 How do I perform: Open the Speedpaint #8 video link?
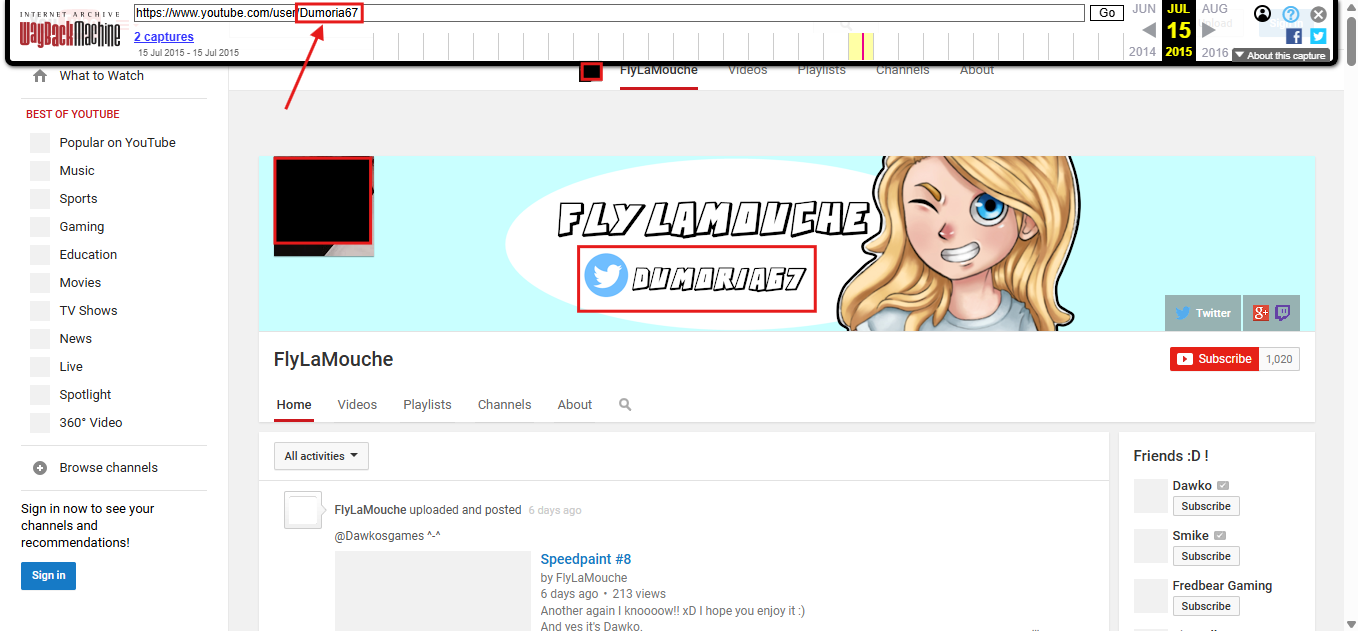[586, 559]
